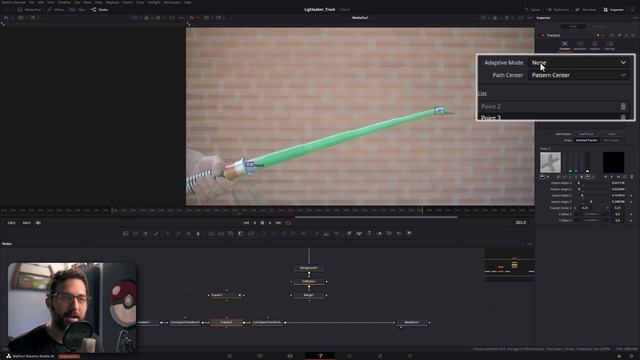Image resolution: width=640 pixels, height=360 pixels.
Task: Add a Text tool from the toolbar
Action: (x=369, y=233)
